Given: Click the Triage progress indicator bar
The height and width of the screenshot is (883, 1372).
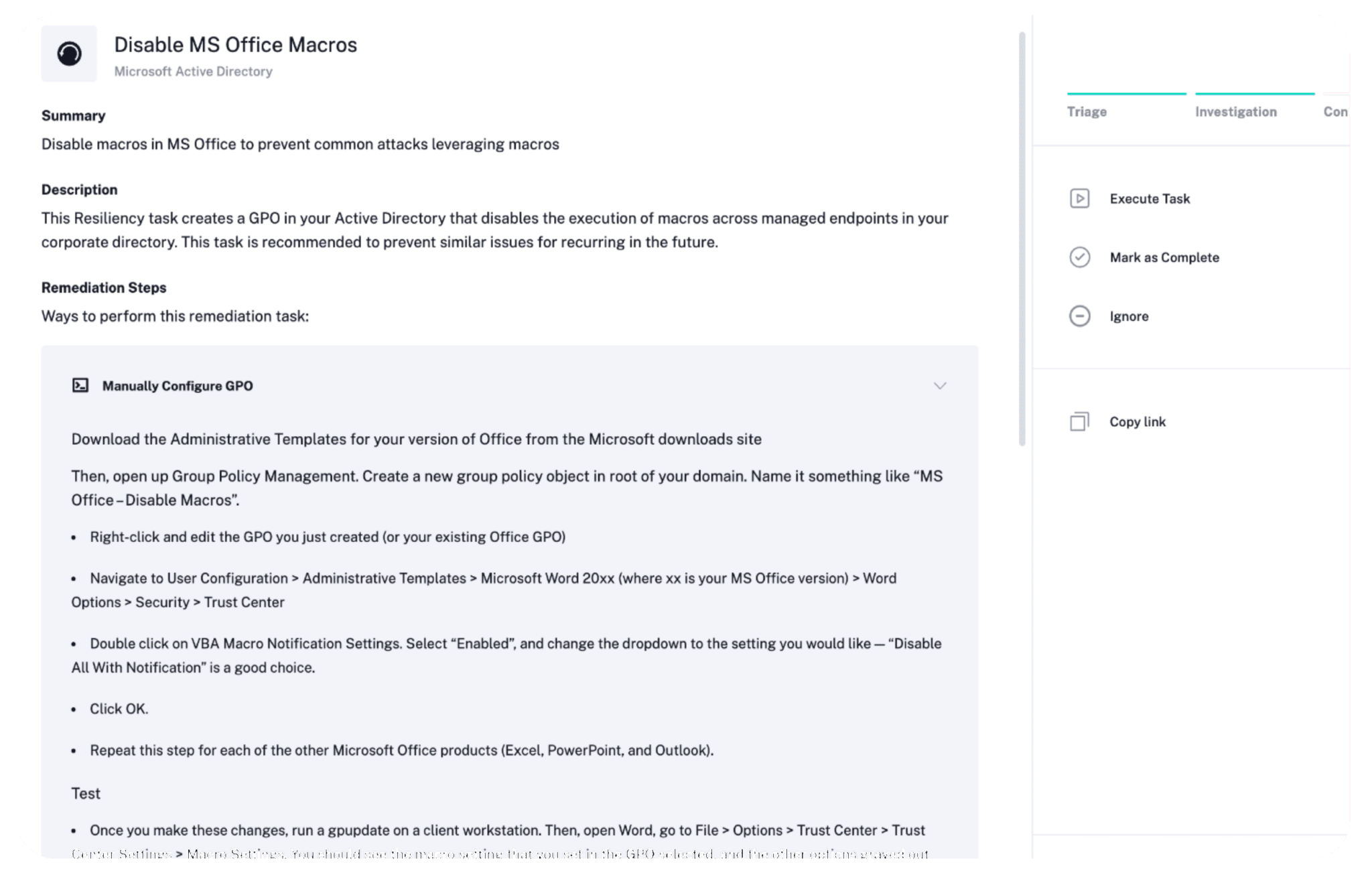Looking at the screenshot, I should click(x=1126, y=93).
